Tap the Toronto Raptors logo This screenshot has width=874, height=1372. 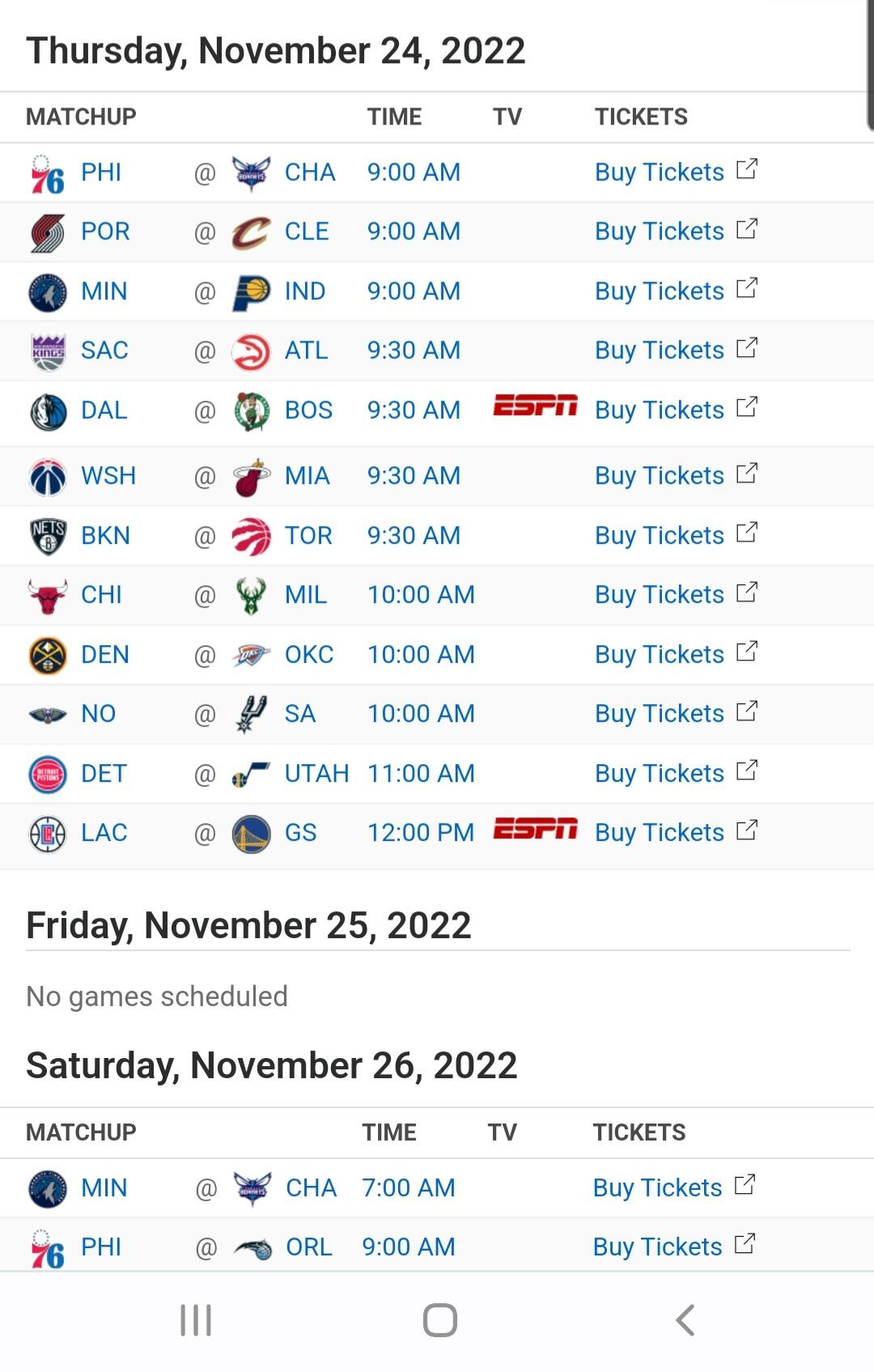[251, 537]
